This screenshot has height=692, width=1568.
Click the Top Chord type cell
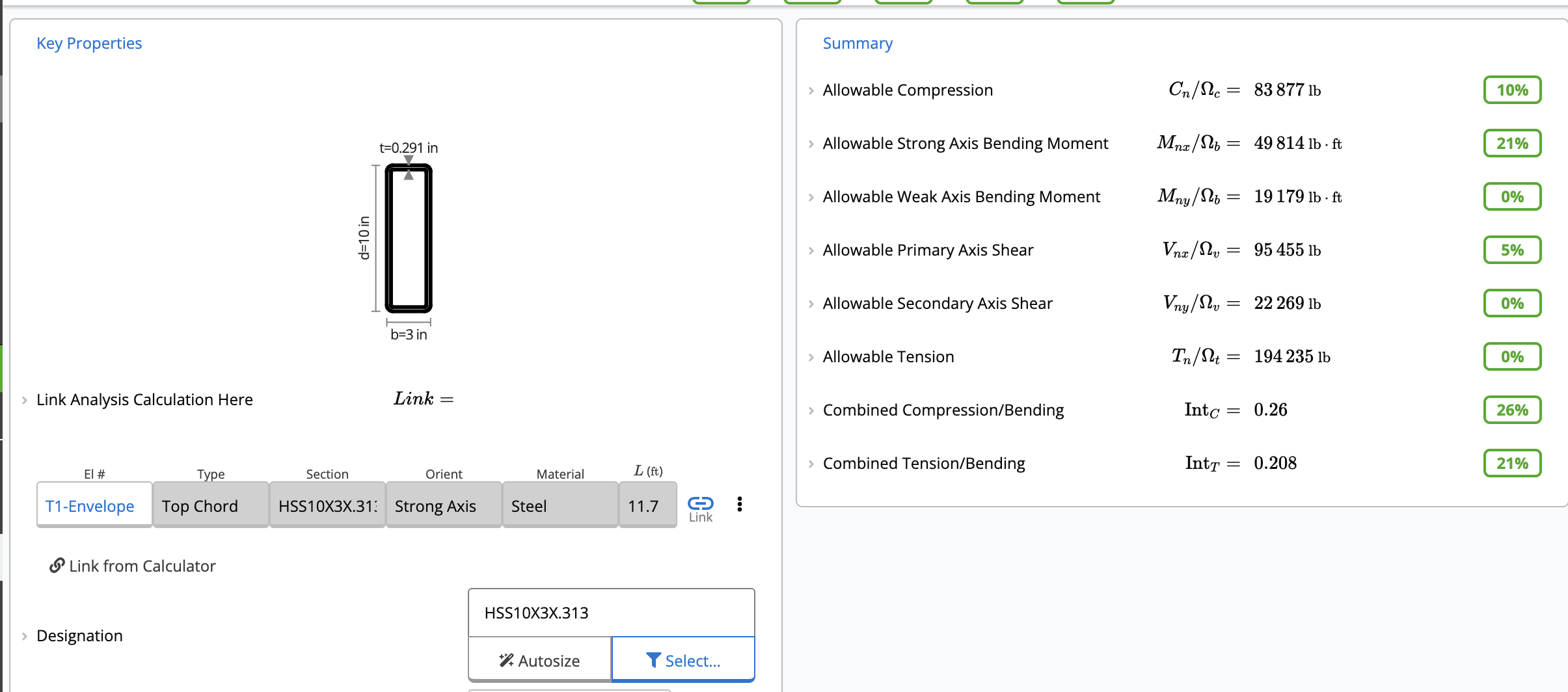click(211, 505)
